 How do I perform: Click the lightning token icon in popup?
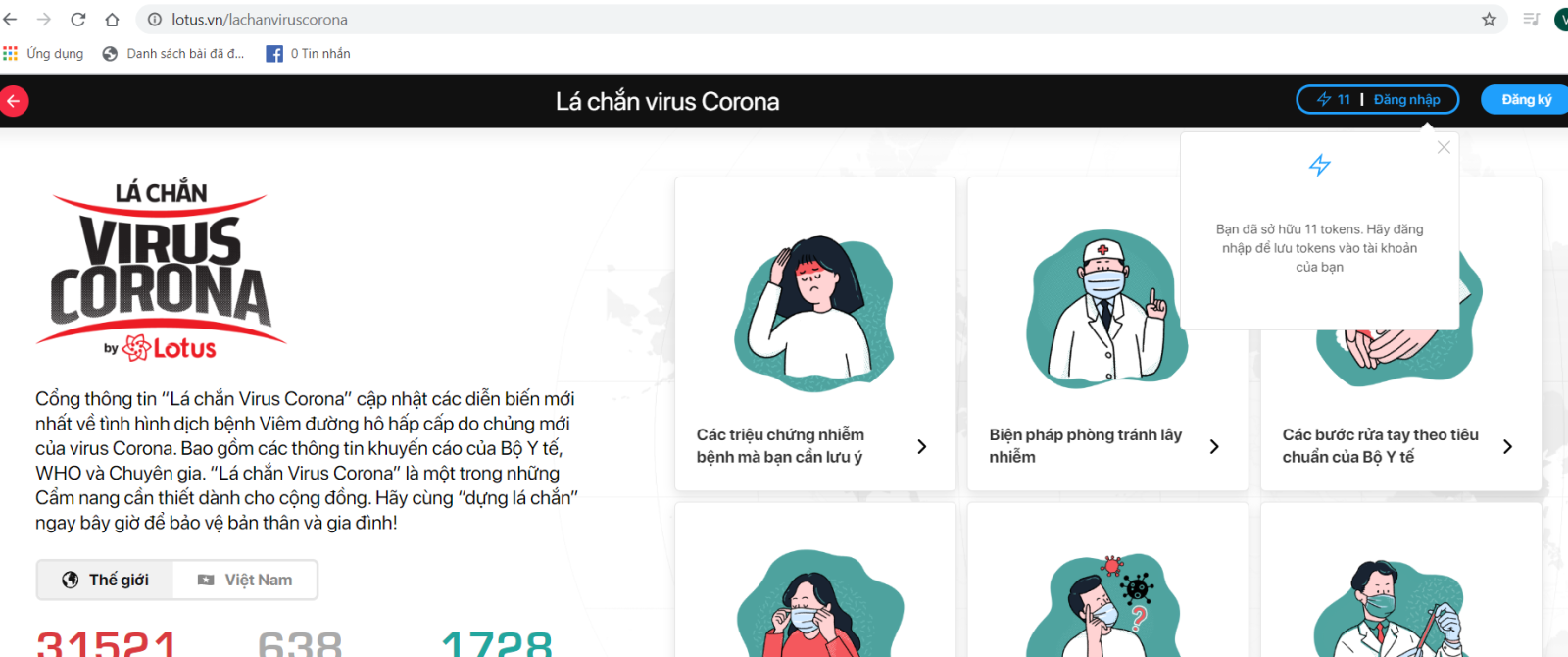(x=1320, y=165)
